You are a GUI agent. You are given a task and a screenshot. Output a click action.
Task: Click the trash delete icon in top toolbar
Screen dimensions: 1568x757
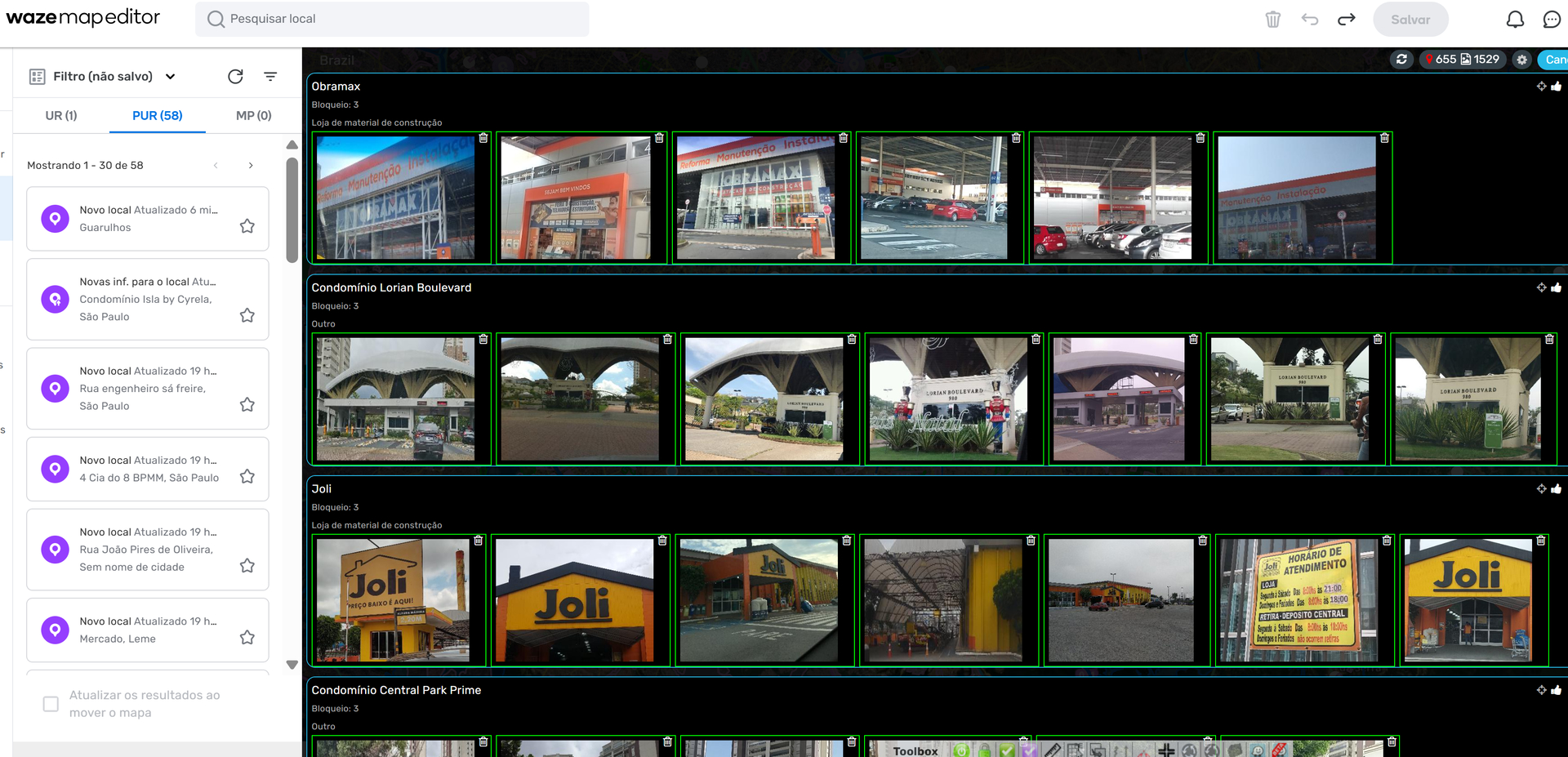coord(1272,20)
